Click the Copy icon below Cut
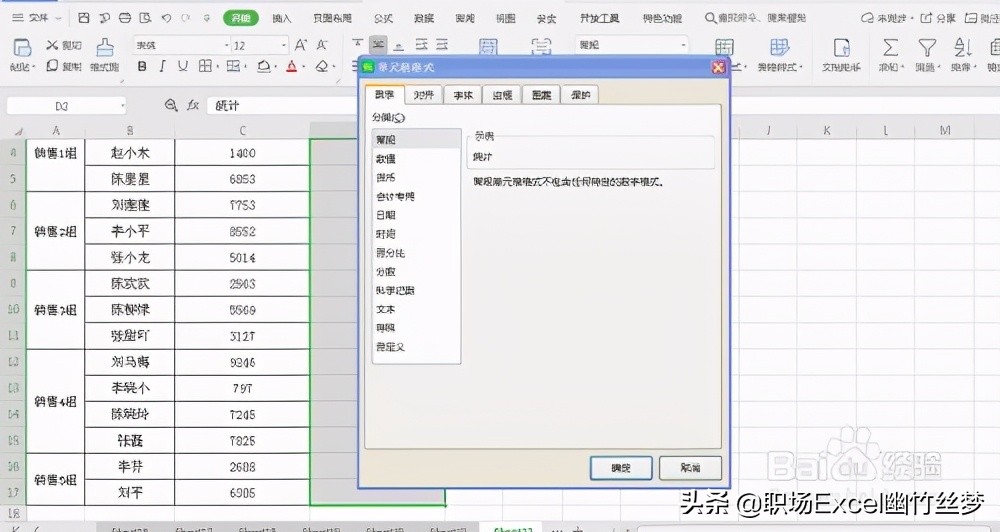 pyautogui.click(x=52, y=65)
